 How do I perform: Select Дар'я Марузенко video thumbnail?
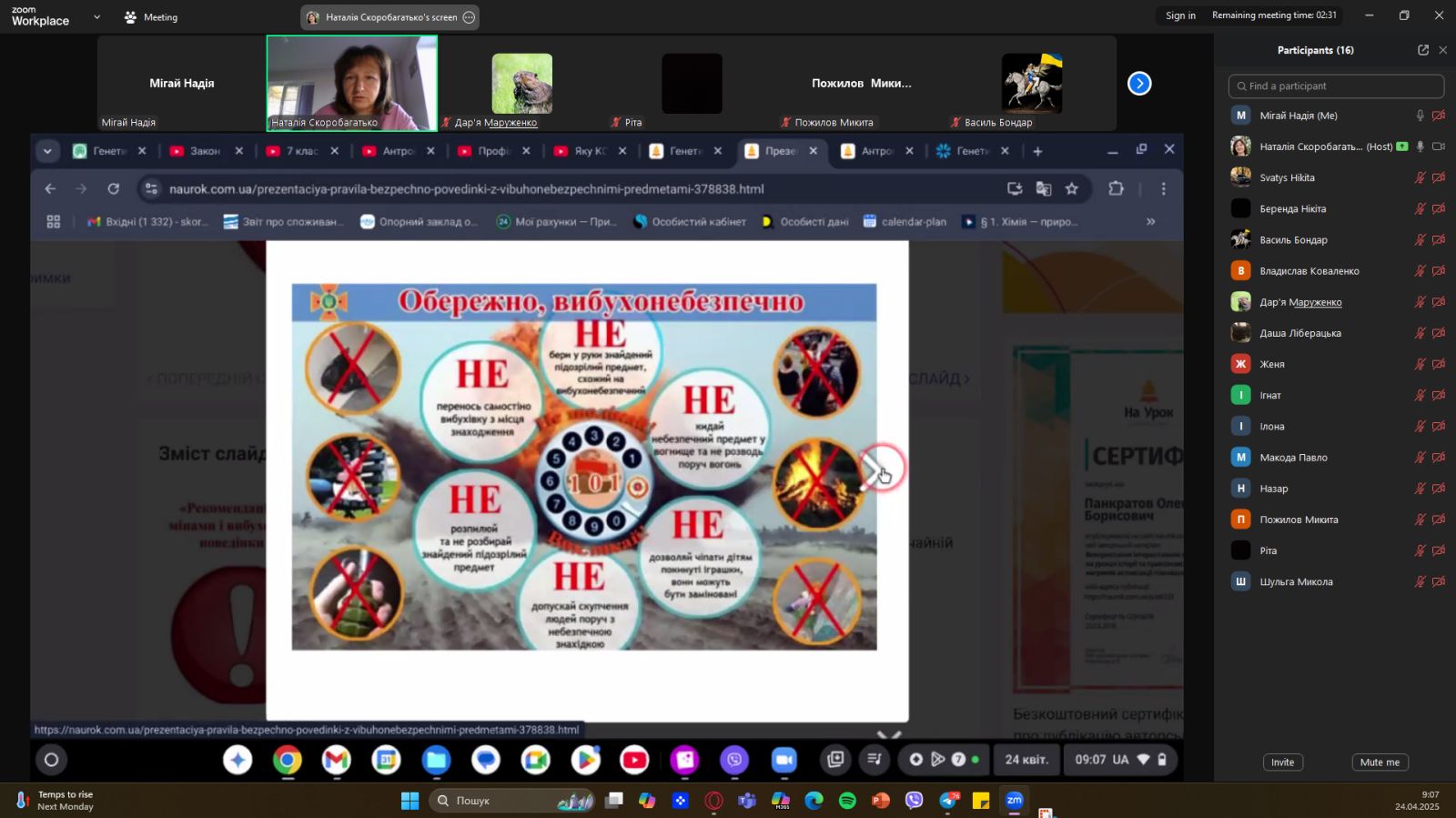[522, 83]
